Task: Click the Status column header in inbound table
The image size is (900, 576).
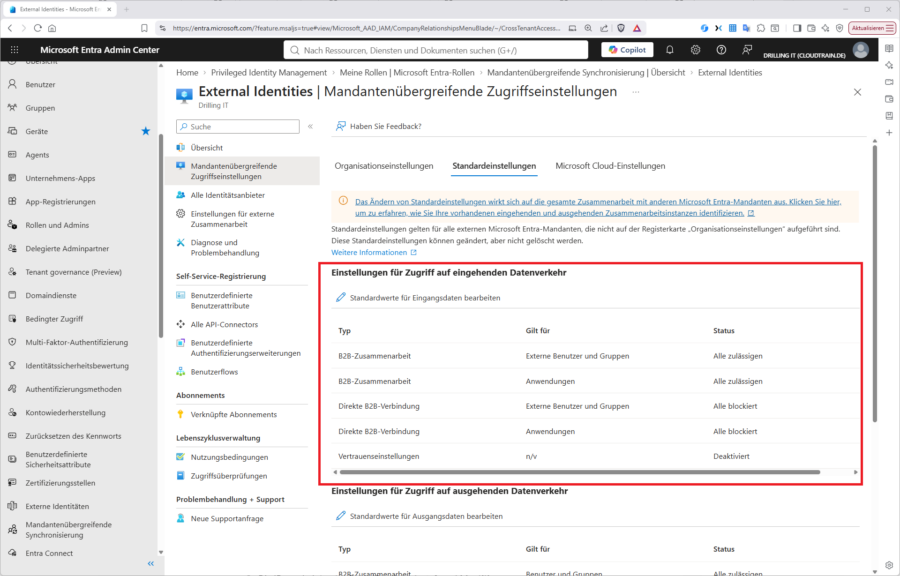Action: 724,330
